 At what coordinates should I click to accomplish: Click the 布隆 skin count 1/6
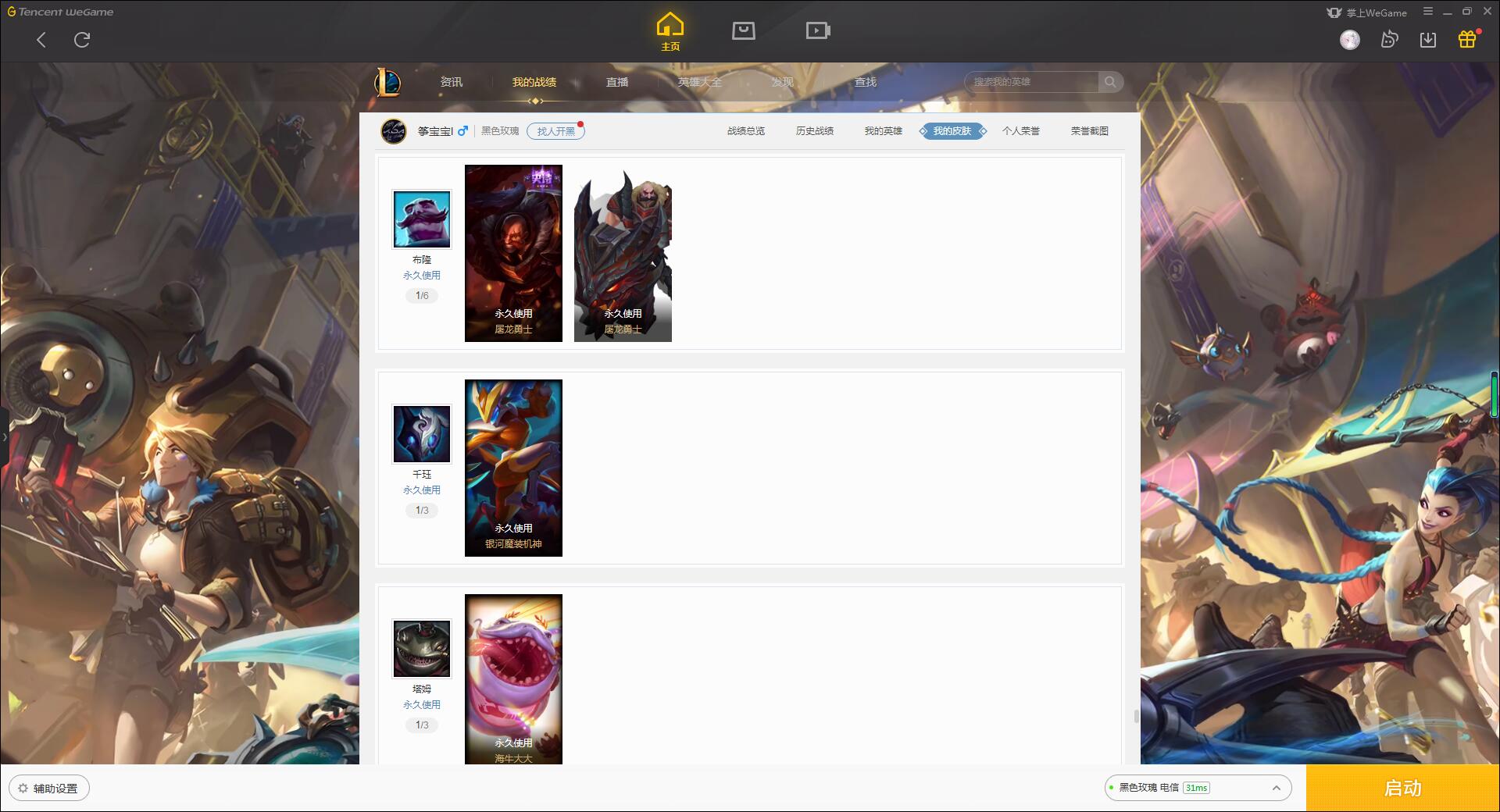tap(422, 296)
